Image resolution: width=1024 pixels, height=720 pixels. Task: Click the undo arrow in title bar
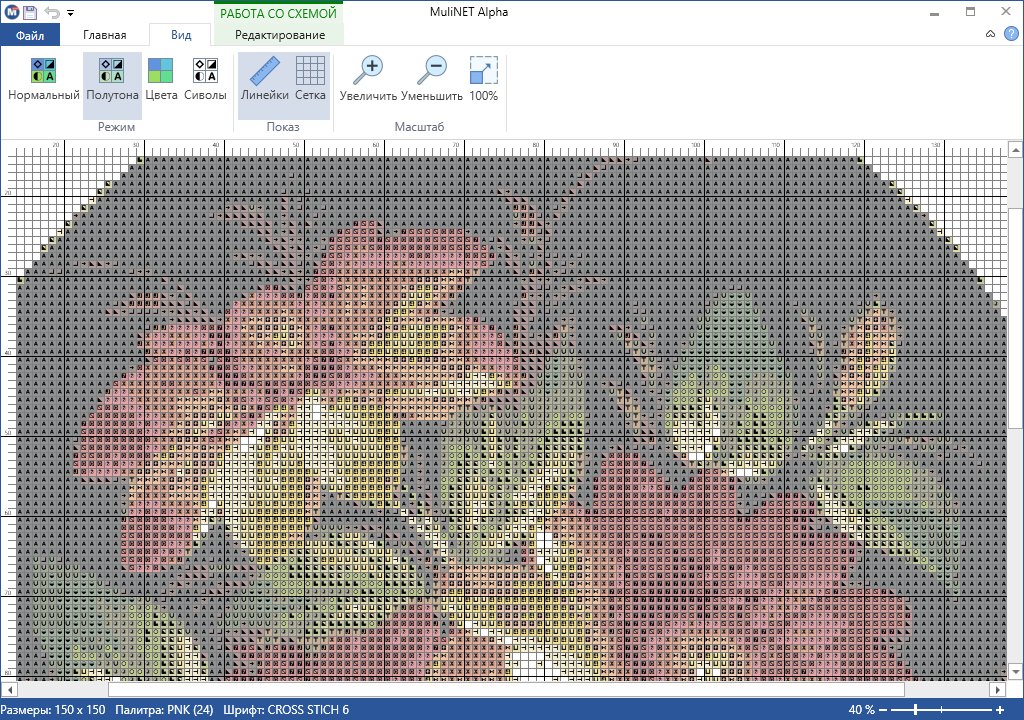tap(52, 12)
